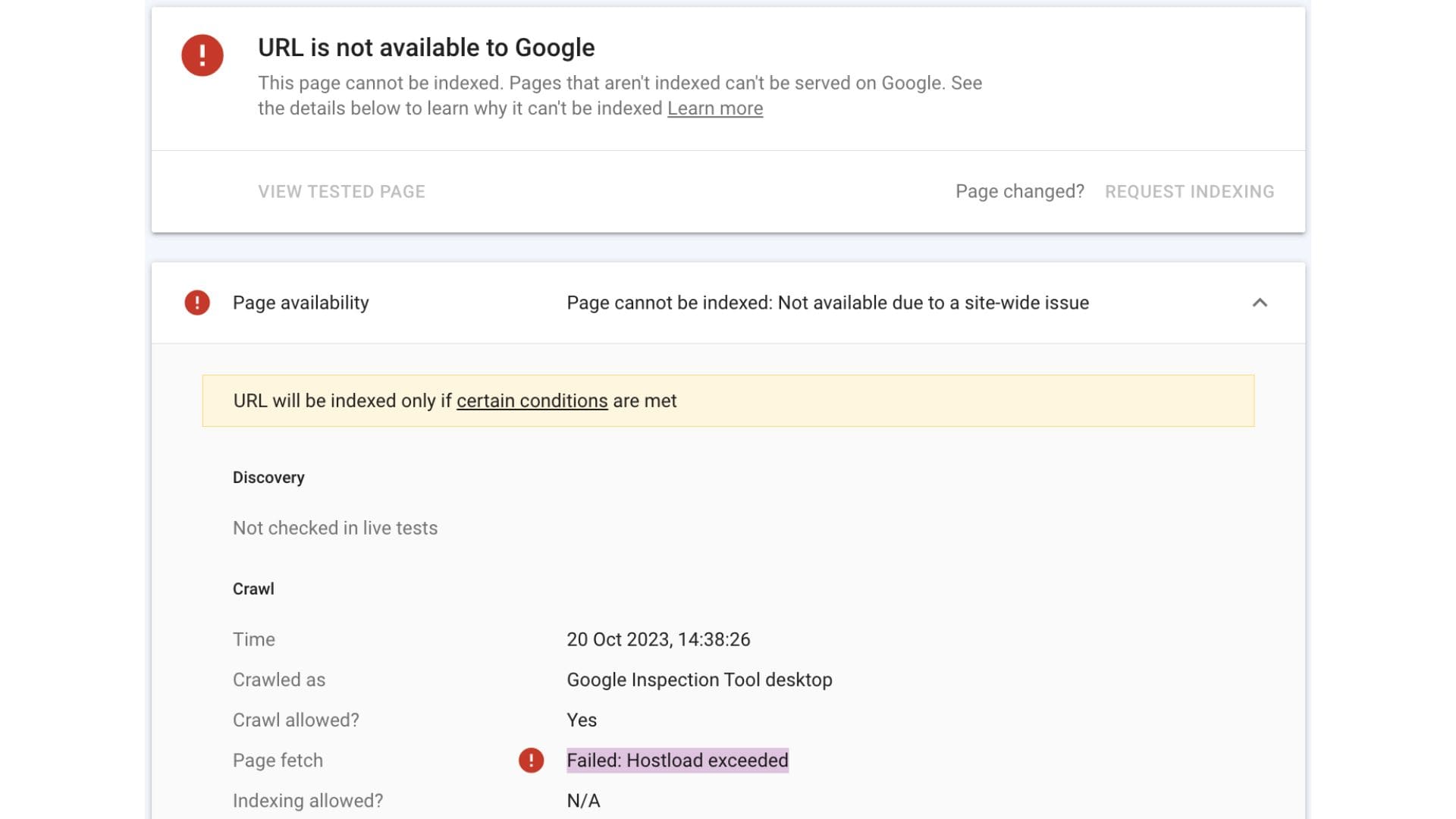
Task: Click the Indexing allowed? N/A value
Action: coord(583,801)
